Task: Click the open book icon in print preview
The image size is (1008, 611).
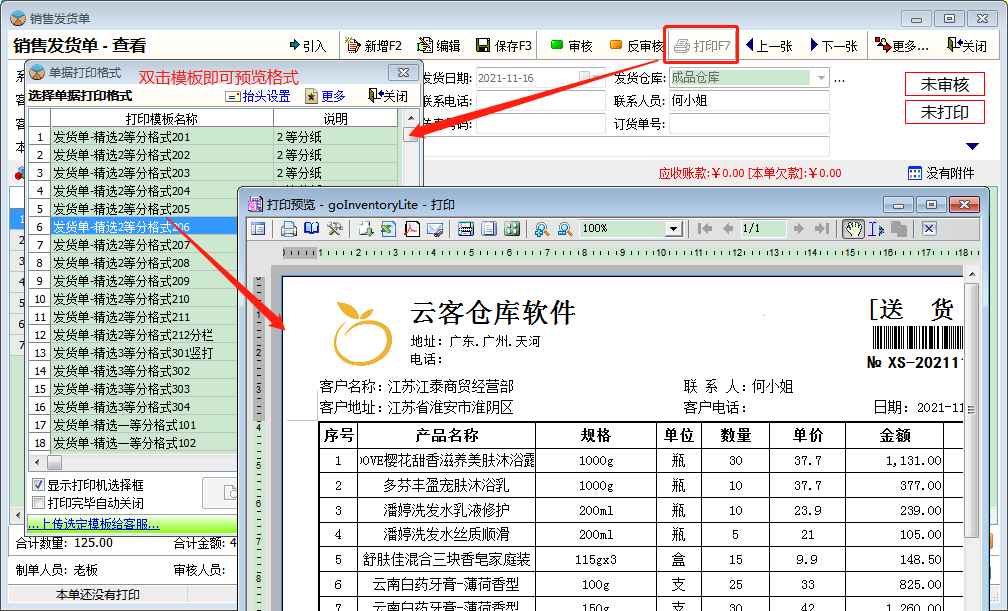Action: coord(312,229)
